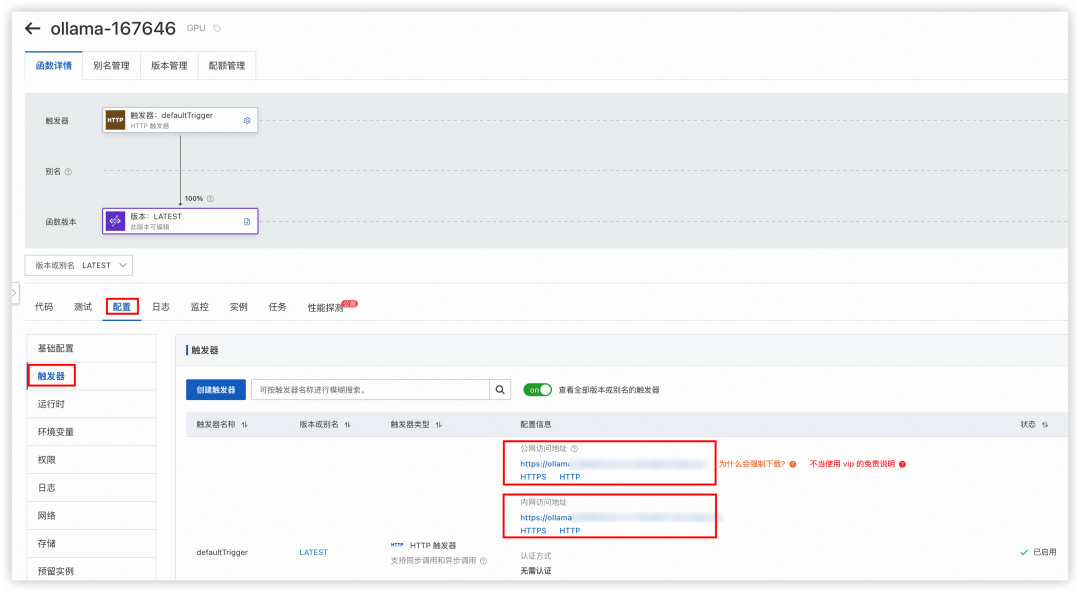Click the LATEST version link in table
The height and width of the screenshot is (592, 1080).
(x=313, y=553)
